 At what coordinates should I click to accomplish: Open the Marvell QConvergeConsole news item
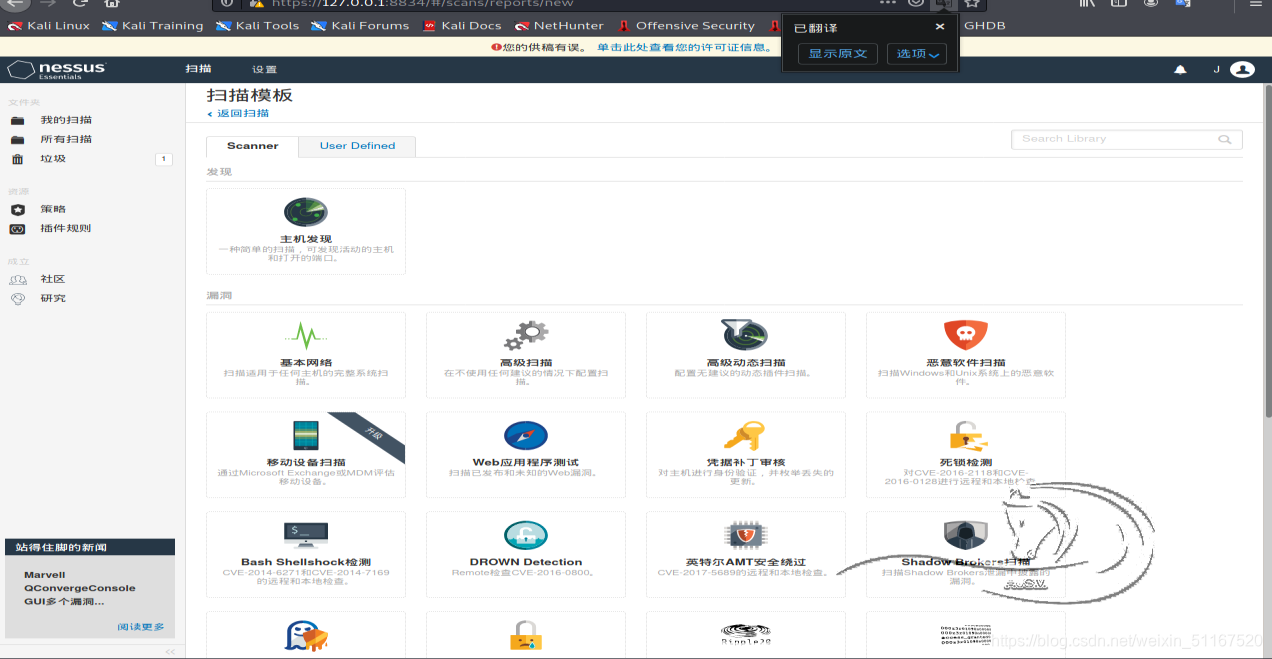point(80,588)
